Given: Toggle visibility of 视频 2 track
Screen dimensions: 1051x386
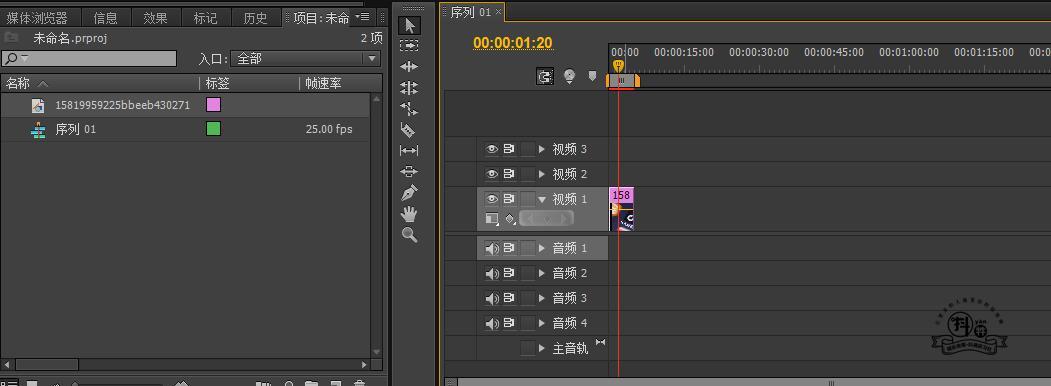Looking at the screenshot, I should coord(492,174).
